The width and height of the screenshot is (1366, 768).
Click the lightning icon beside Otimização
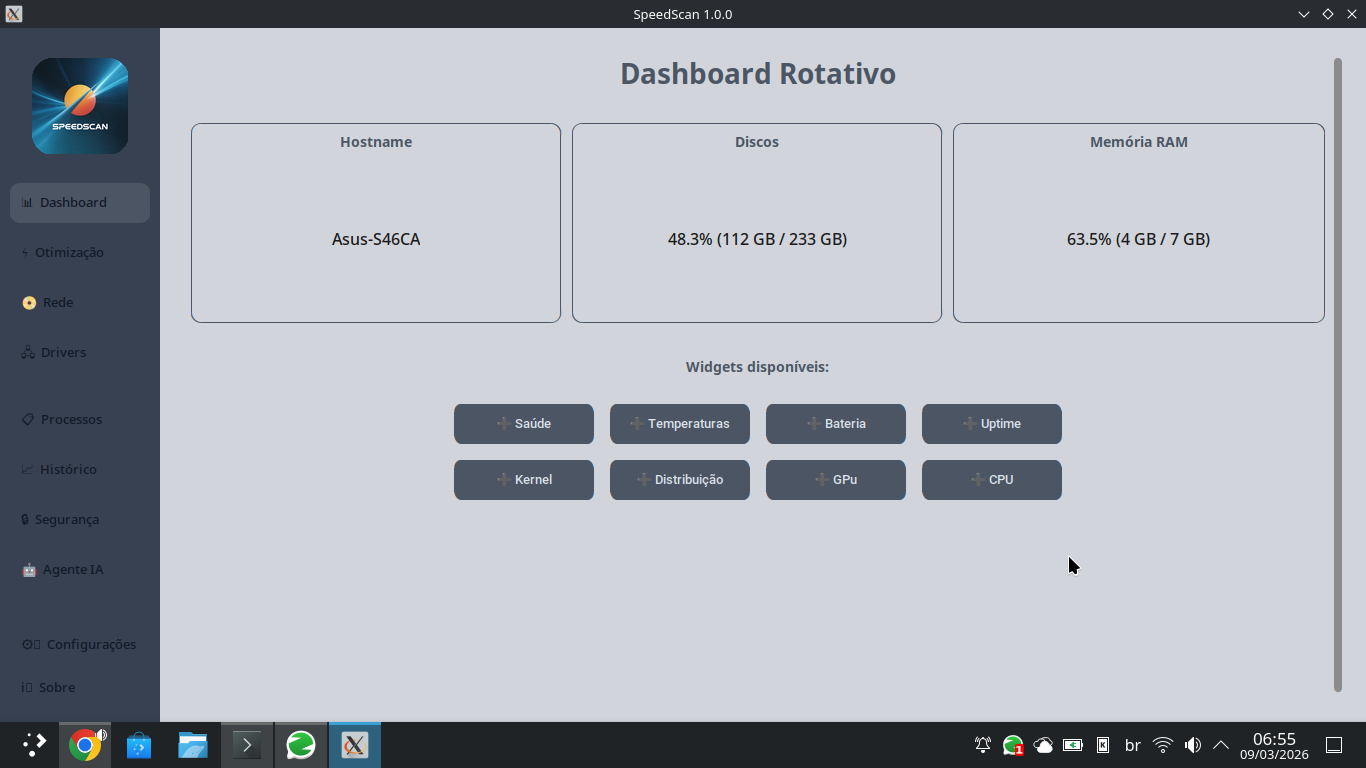(x=24, y=252)
